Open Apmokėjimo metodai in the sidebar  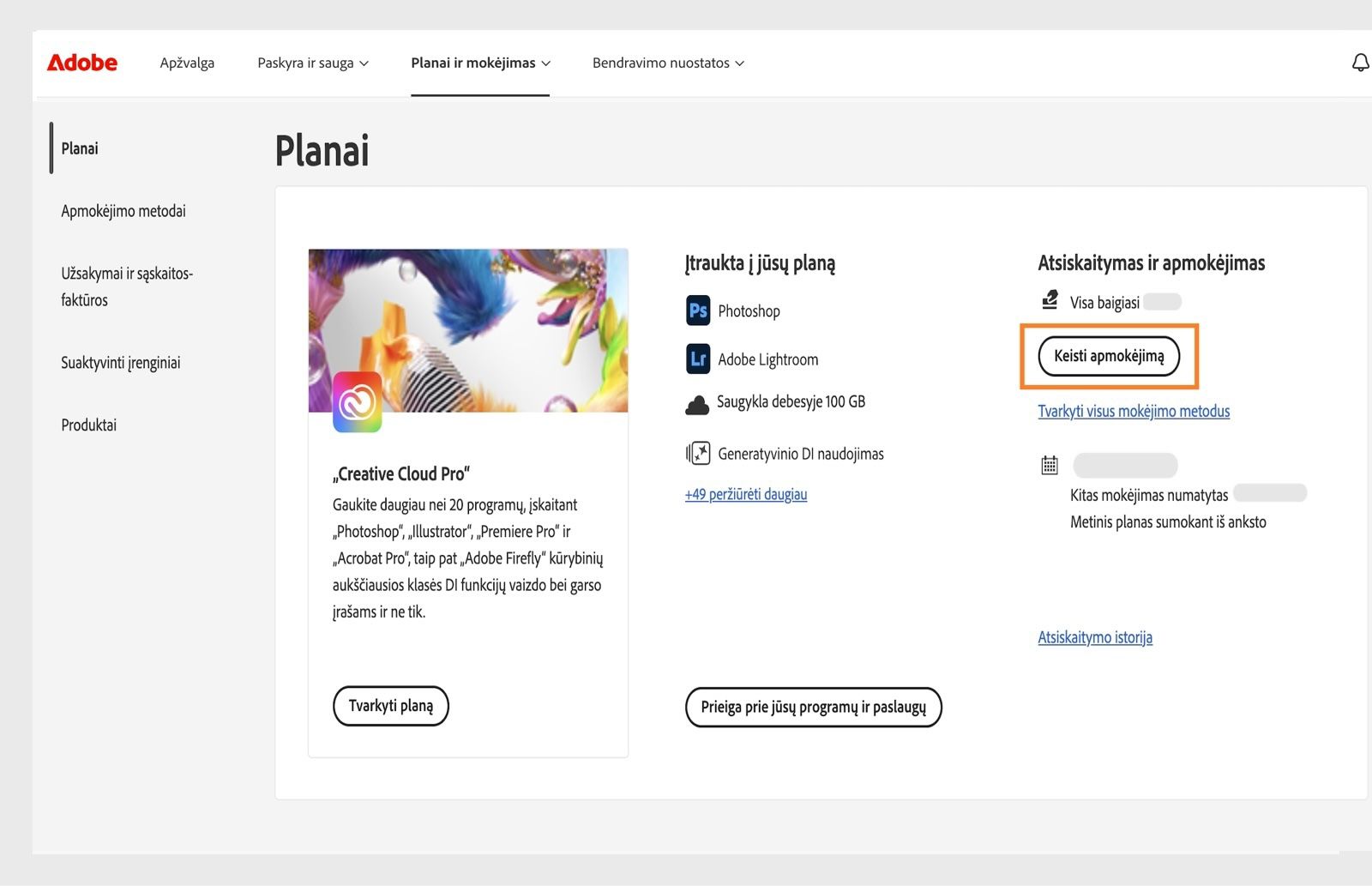point(123,211)
